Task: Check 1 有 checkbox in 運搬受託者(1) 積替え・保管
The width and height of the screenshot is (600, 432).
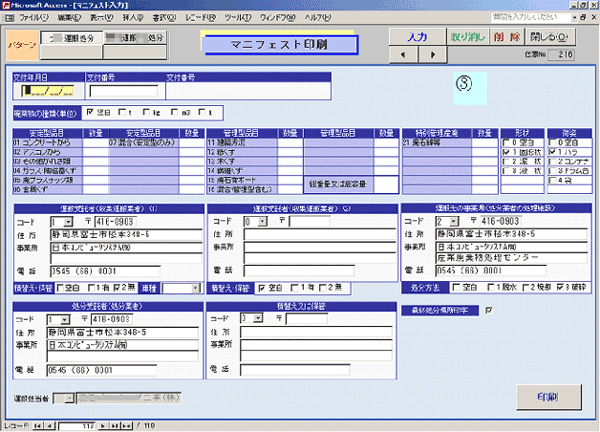Action: 91,287
